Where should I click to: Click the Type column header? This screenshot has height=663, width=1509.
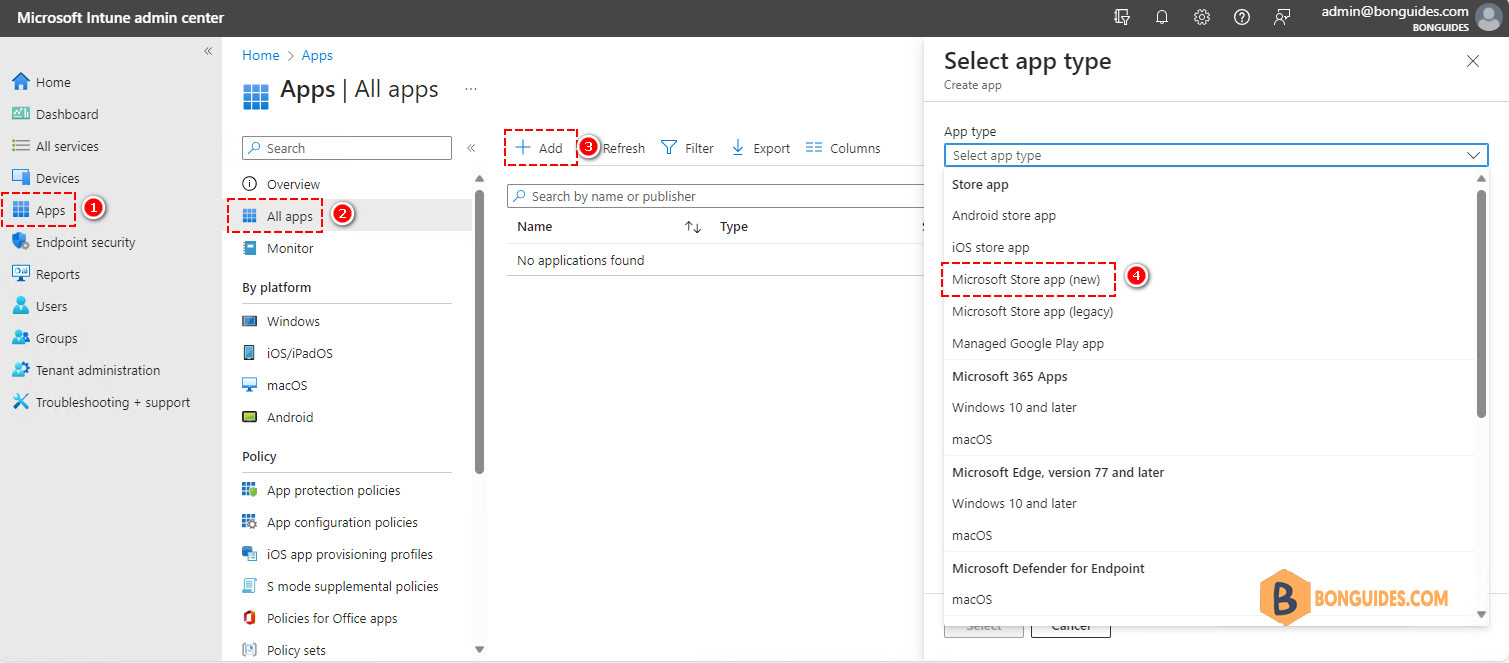pos(734,227)
